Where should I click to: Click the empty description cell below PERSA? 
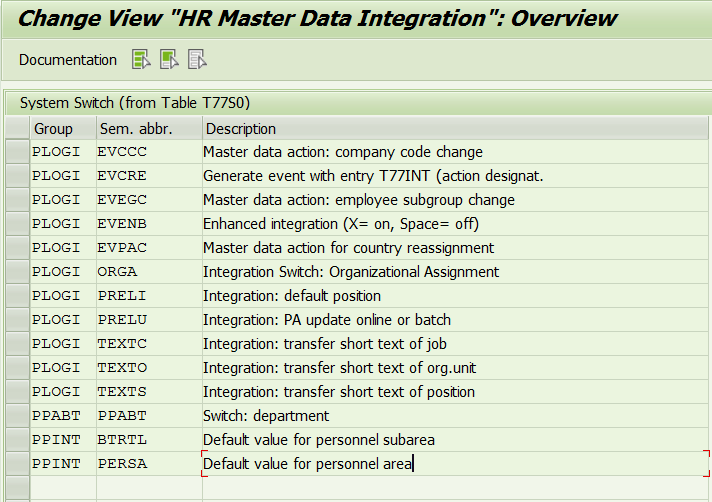point(455,488)
